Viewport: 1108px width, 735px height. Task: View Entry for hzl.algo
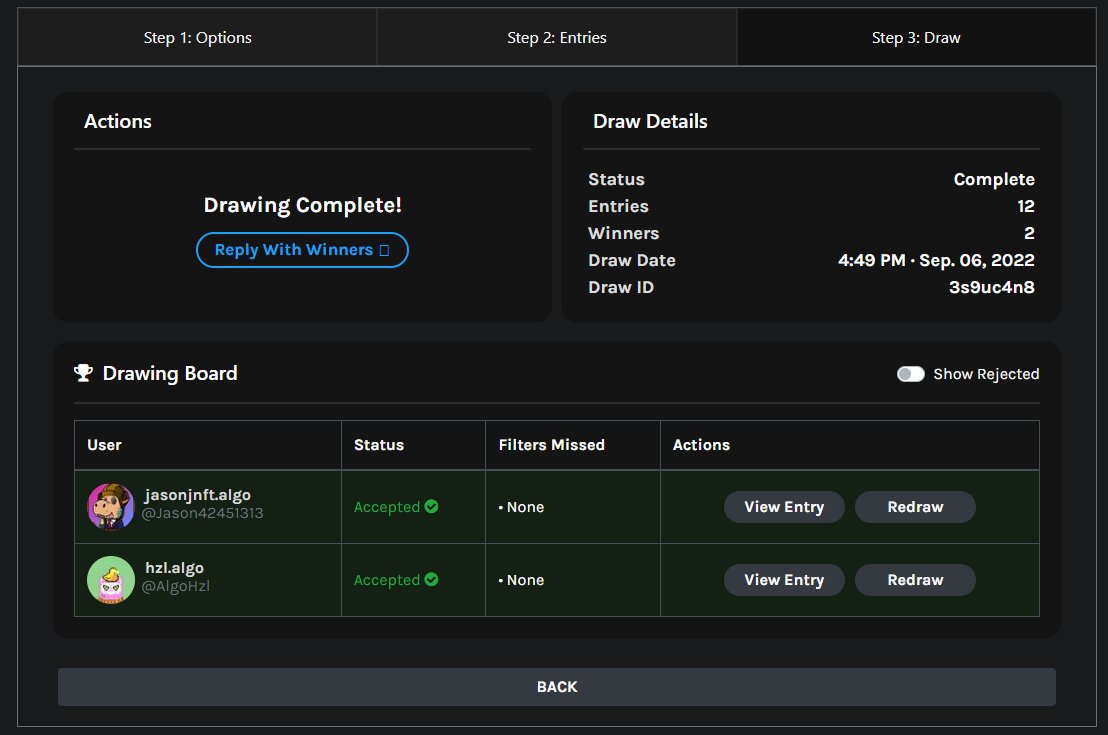pos(784,580)
